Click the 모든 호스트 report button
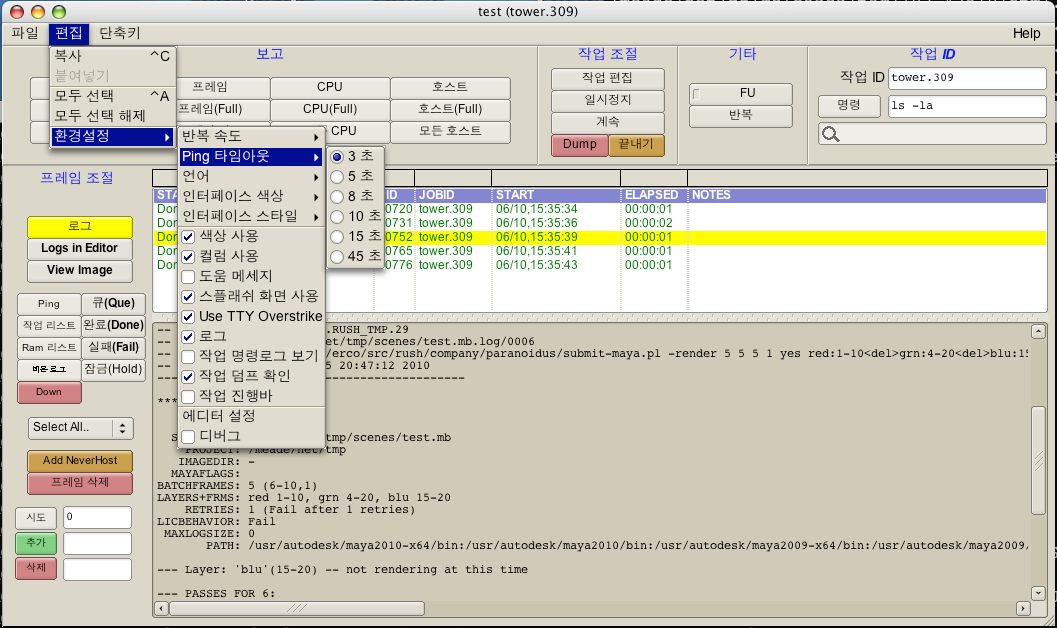This screenshot has width=1057, height=628. pyautogui.click(x=450, y=131)
